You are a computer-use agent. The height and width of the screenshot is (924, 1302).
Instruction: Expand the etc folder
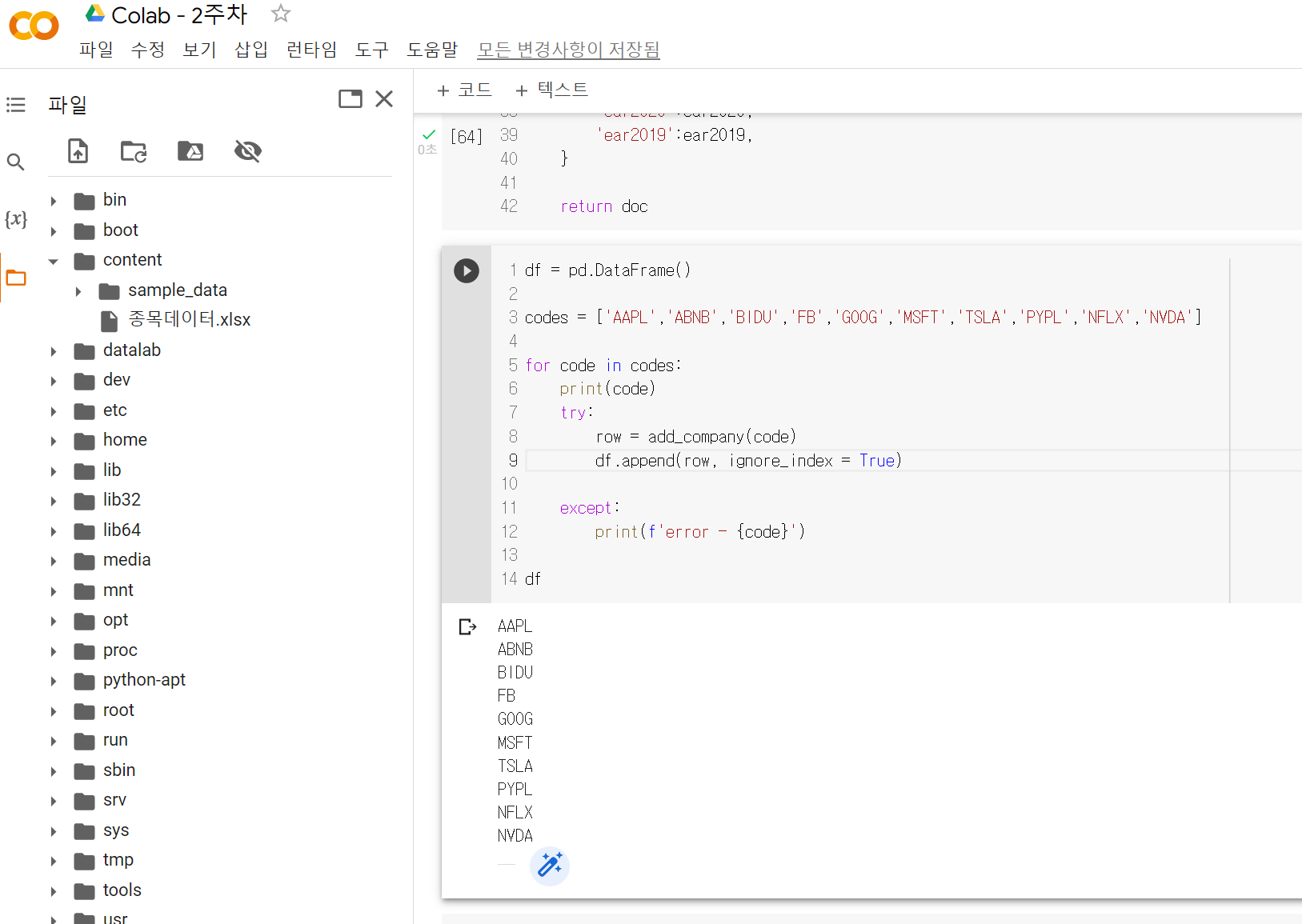pos(54,411)
